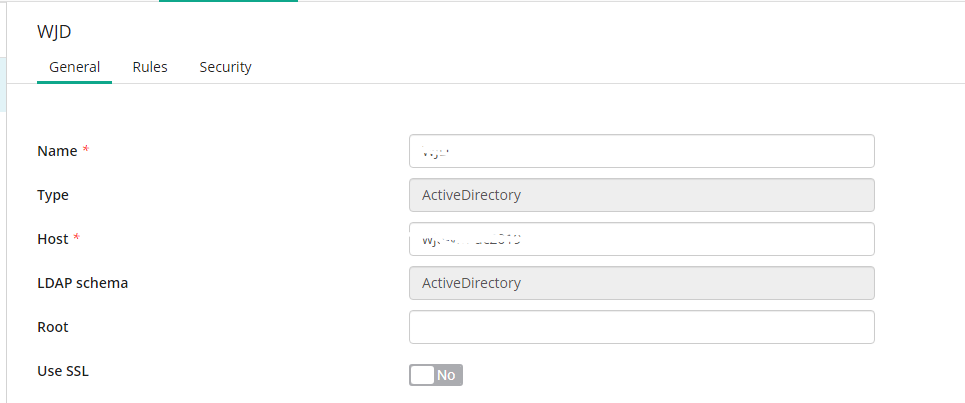Image resolution: width=965 pixels, height=403 pixels.
Task: Click the disabled Type ActiveDirectory field
Action: [641, 195]
